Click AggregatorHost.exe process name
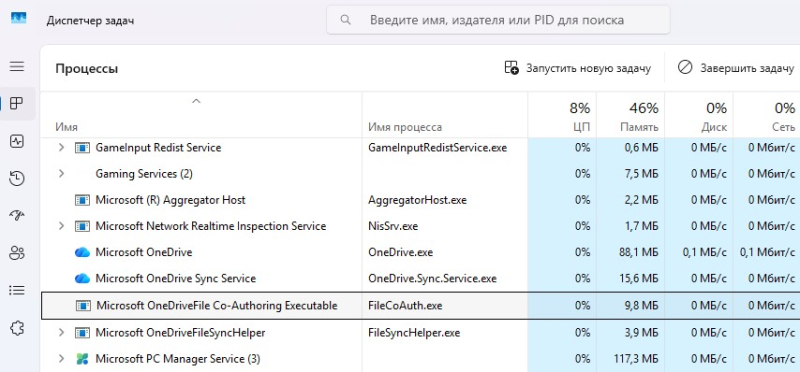Image resolution: width=800 pixels, height=372 pixels. coord(417,200)
